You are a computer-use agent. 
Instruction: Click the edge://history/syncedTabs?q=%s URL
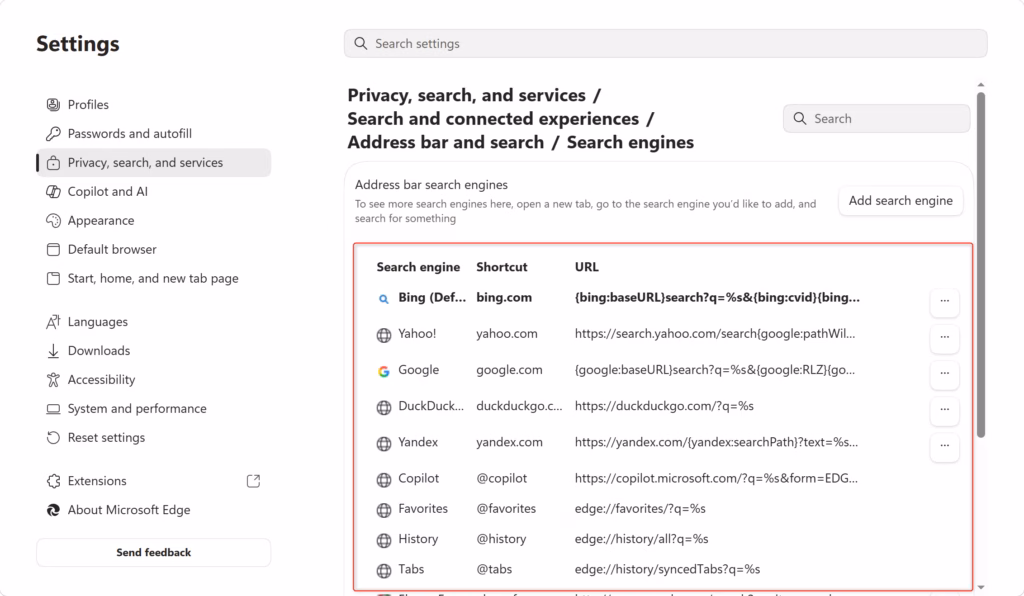coord(667,569)
